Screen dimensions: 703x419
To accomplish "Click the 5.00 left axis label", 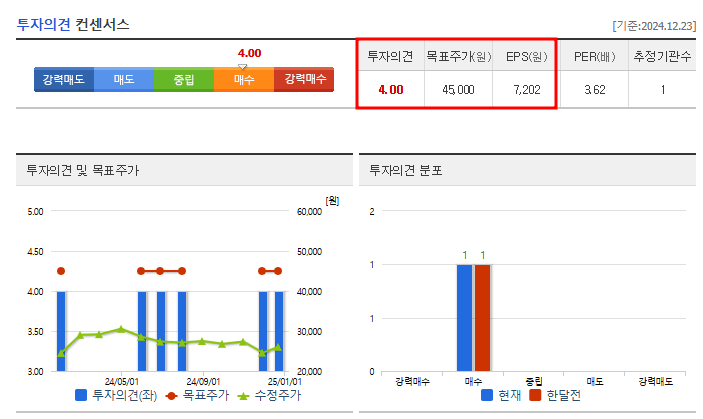I will tap(35, 211).
